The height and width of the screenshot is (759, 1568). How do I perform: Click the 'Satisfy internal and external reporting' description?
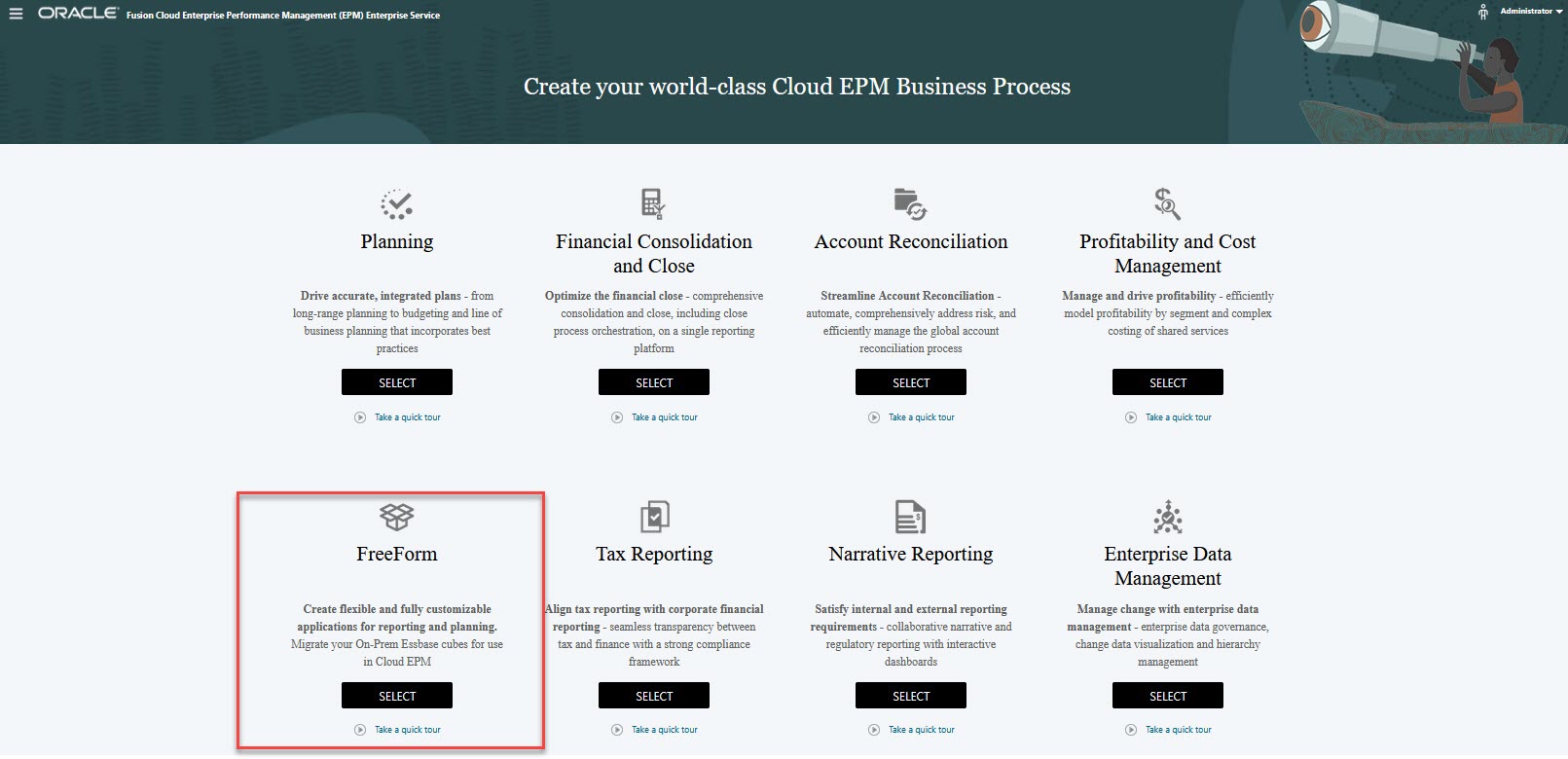(911, 635)
